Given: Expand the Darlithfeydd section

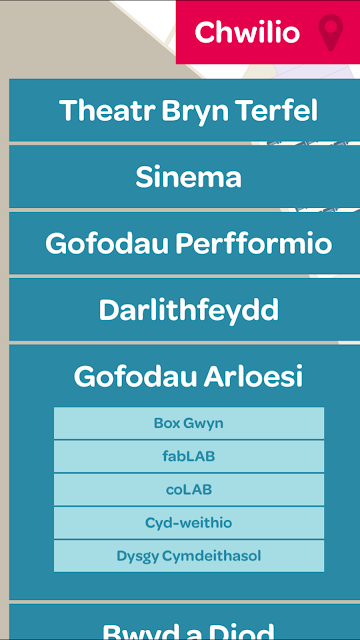Looking at the screenshot, I should tap(184, 310).
